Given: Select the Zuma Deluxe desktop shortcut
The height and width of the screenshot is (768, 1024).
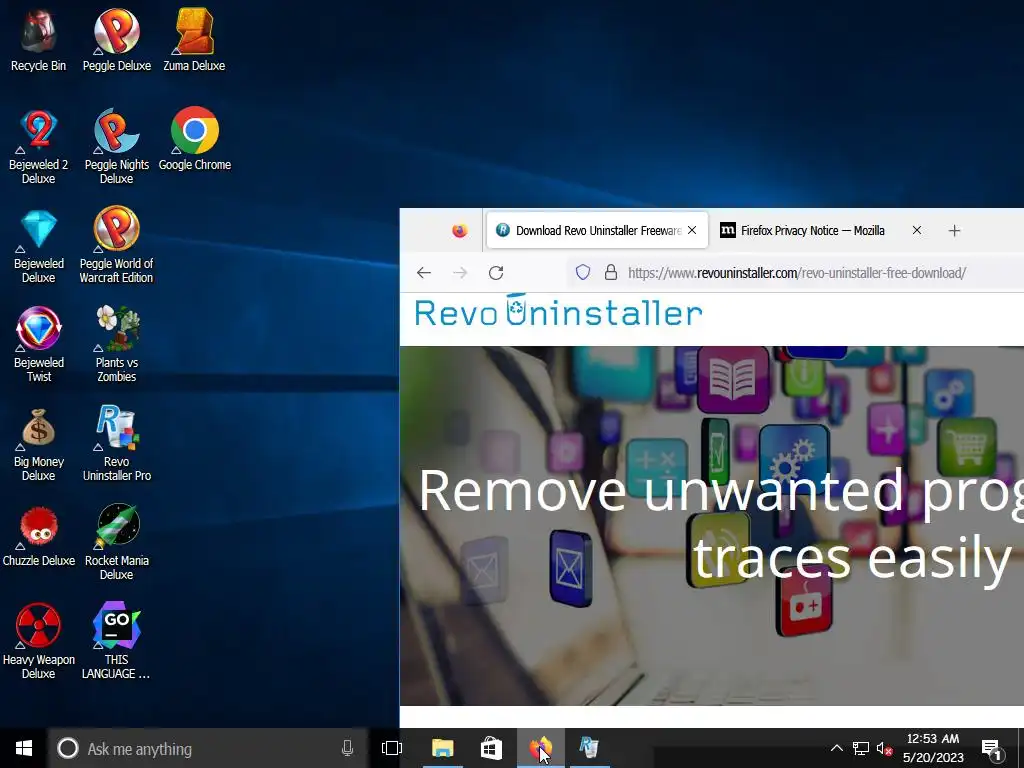Looking at the screenshot, I should tap(194, 39).
